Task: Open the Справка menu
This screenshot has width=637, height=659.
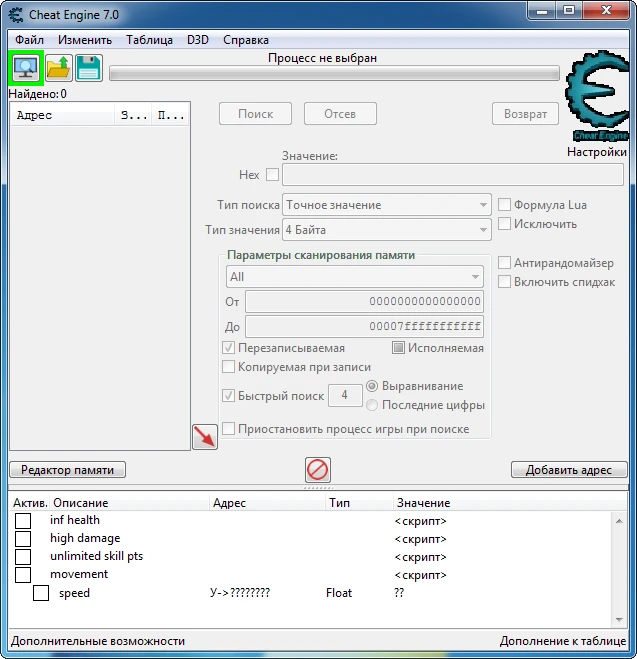Action: (246, 40)
